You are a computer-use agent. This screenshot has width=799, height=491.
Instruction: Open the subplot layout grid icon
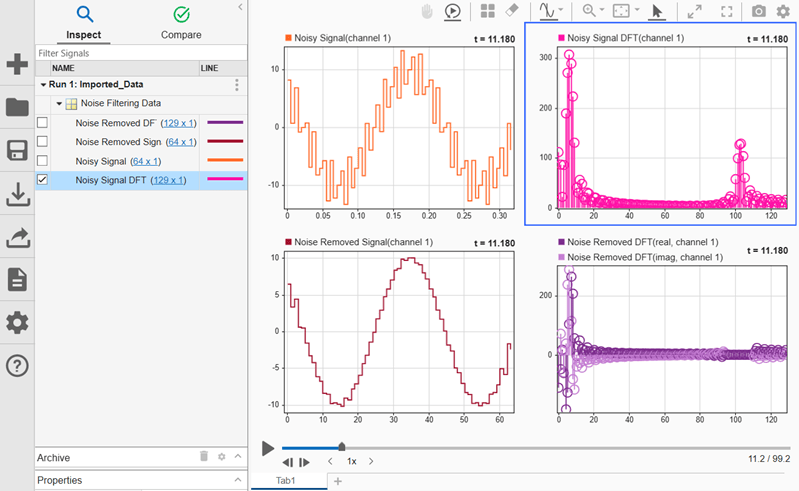click(x=488, y=11)
